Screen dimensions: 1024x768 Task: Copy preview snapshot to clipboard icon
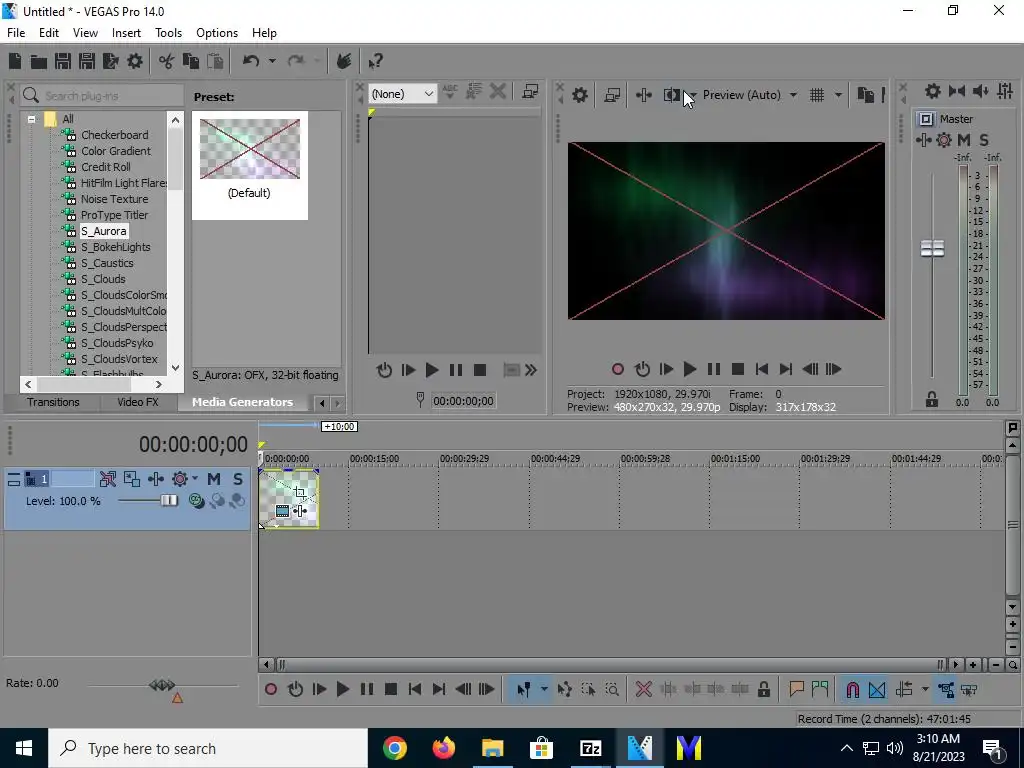(x=865, y=95)
